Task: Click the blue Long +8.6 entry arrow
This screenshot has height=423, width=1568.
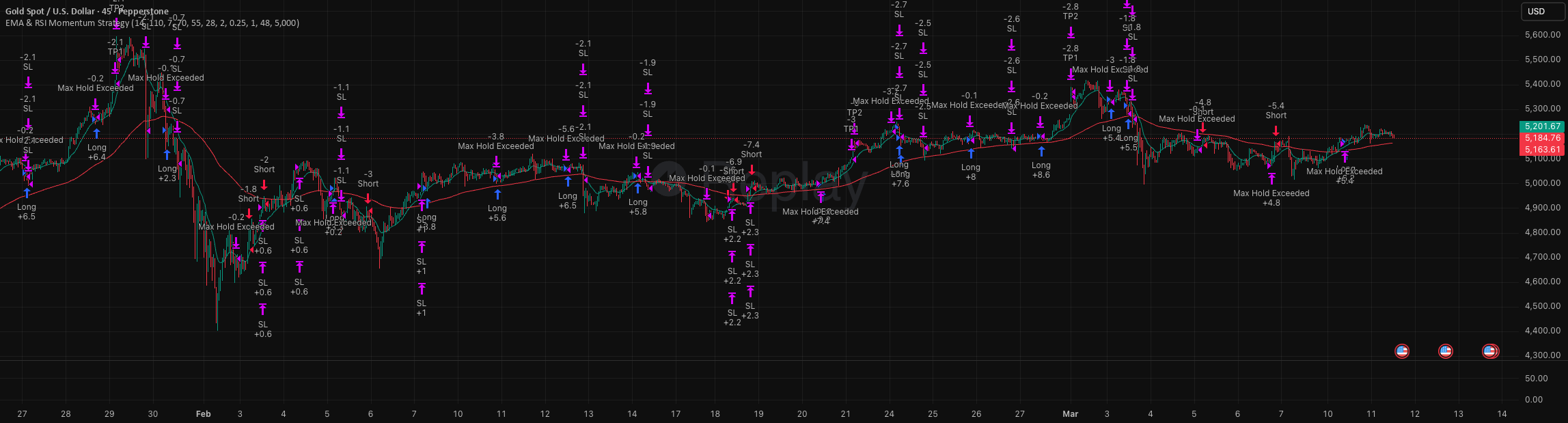Action: tap(1041, 152)
